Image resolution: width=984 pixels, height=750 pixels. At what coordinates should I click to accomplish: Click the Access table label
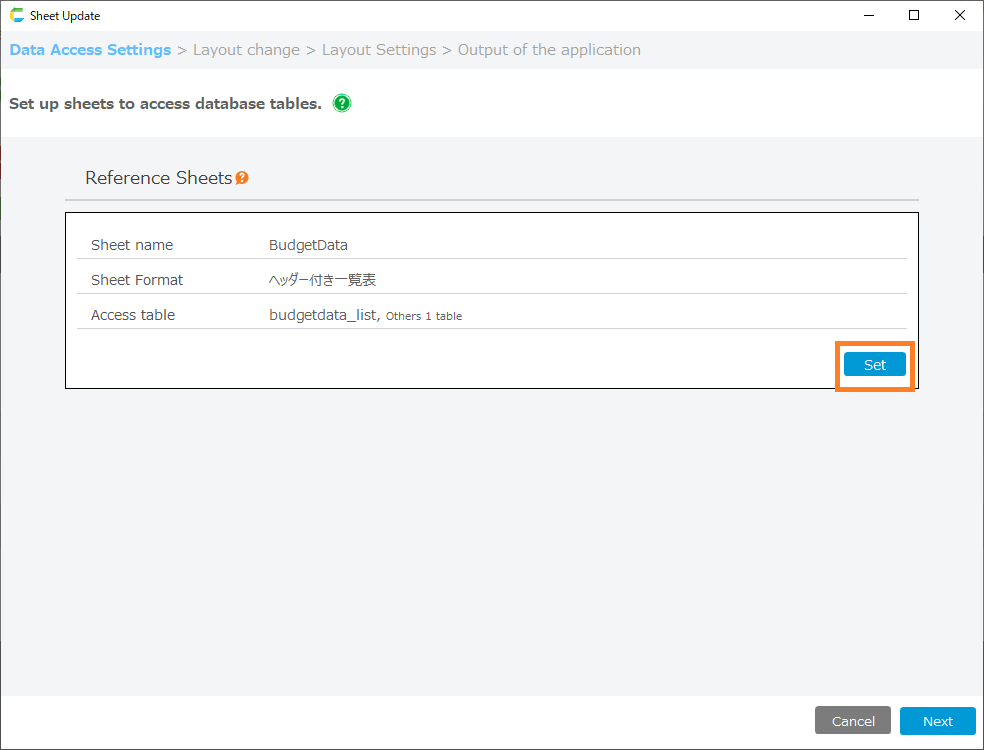tap(133, 315)
